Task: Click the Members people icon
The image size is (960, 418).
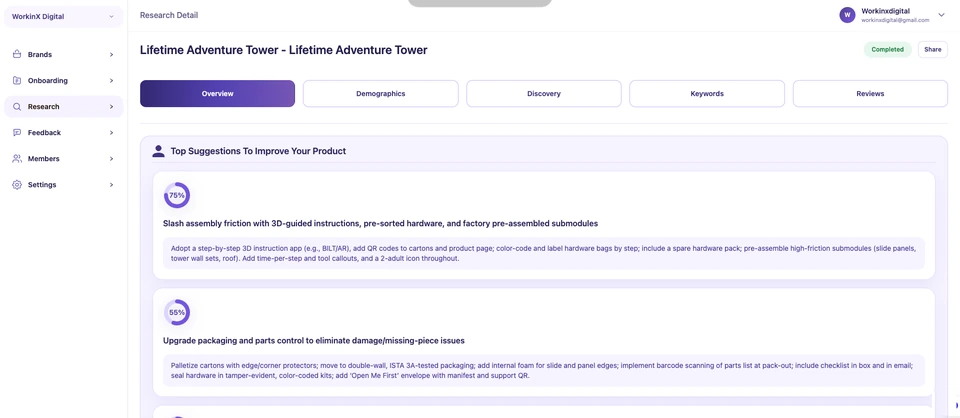Action: click(x=17, y=159)
